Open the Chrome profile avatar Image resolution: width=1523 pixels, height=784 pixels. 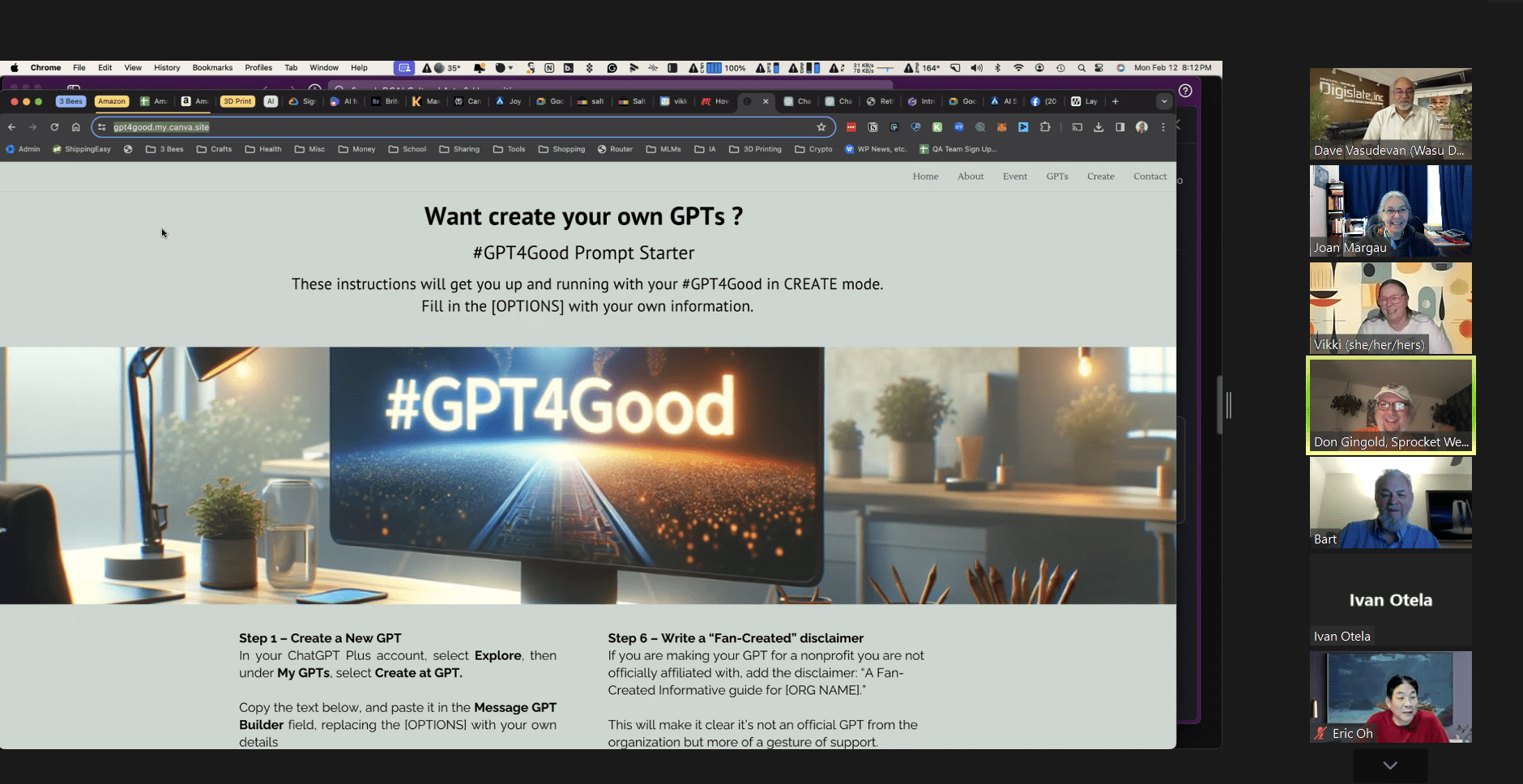click(1141, 127)
